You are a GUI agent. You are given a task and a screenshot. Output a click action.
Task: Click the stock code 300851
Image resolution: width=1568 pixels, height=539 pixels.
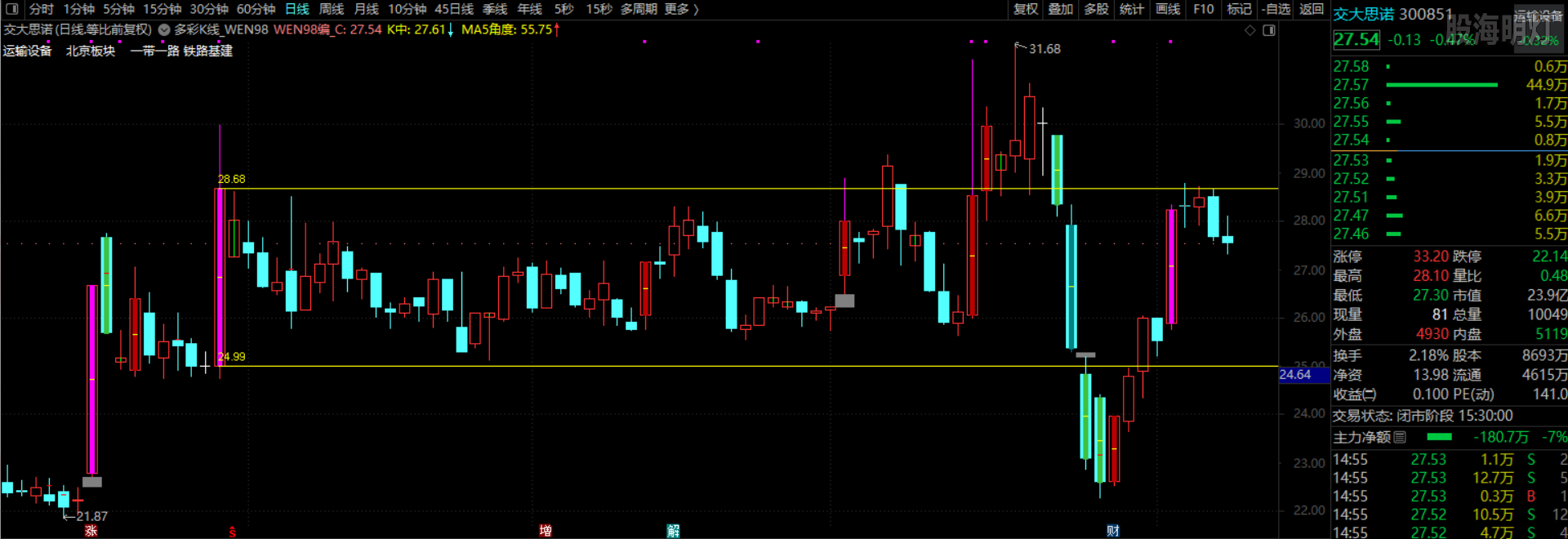click(1426, 14)
